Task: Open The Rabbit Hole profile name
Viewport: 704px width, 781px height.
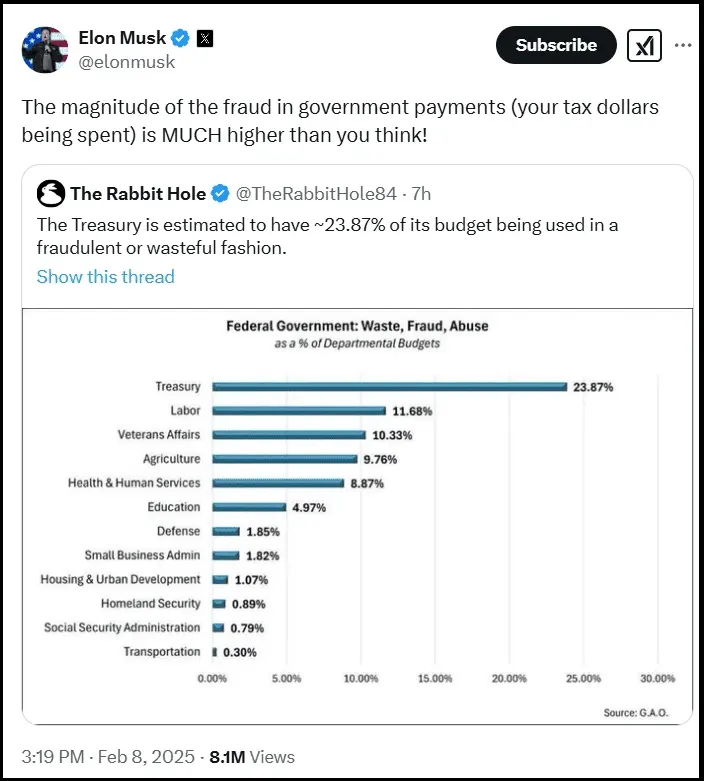Action: [137, 193]
